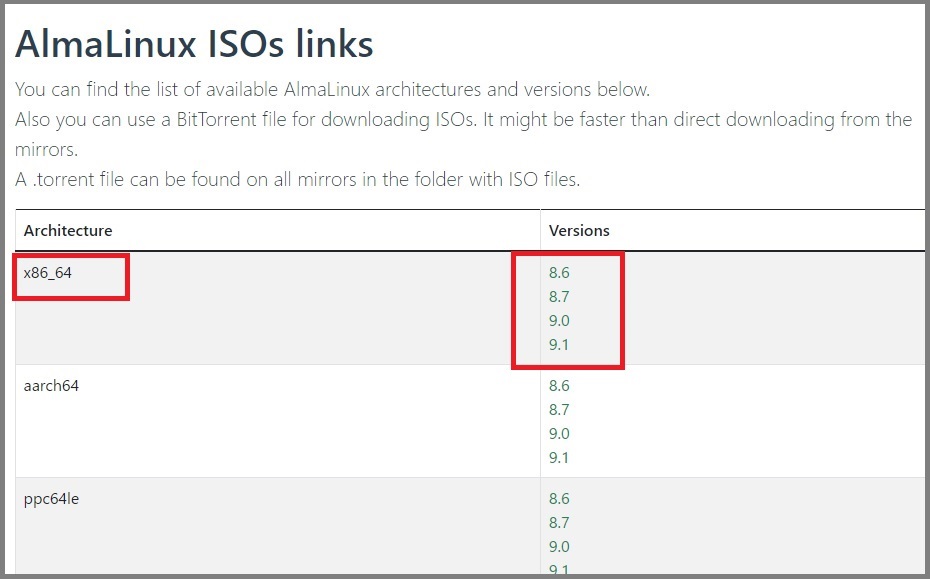
Task: Open the 9.0 version link for aarch64
Action: pyautogui.click(x=559, y=434)
